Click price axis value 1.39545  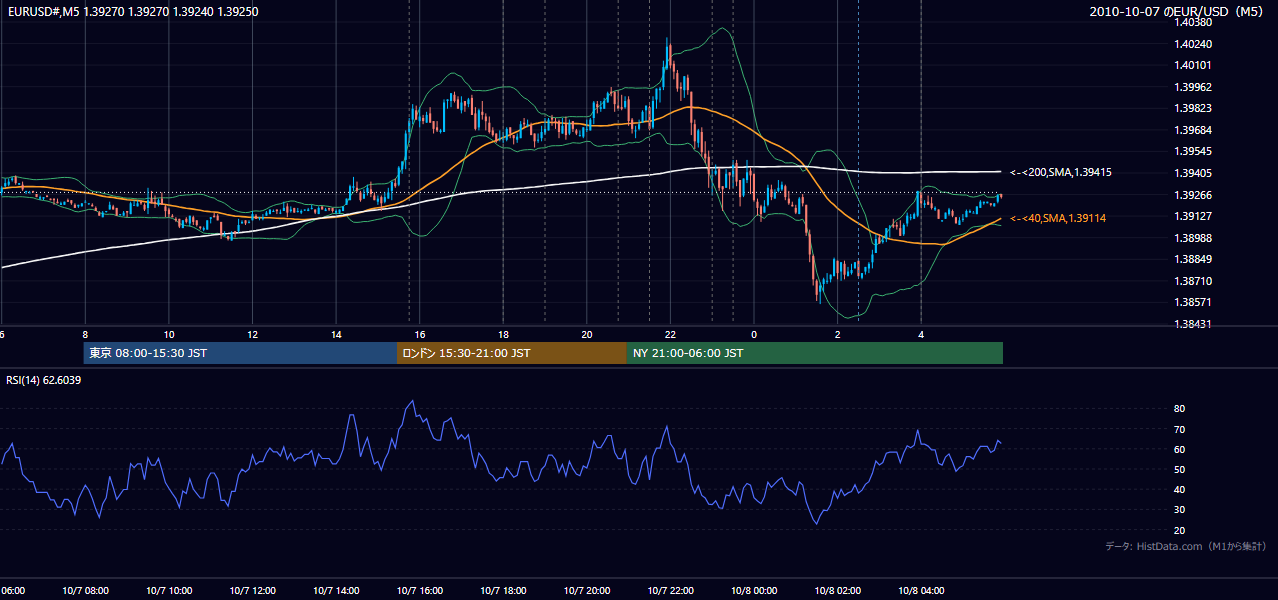[1195, 151]
